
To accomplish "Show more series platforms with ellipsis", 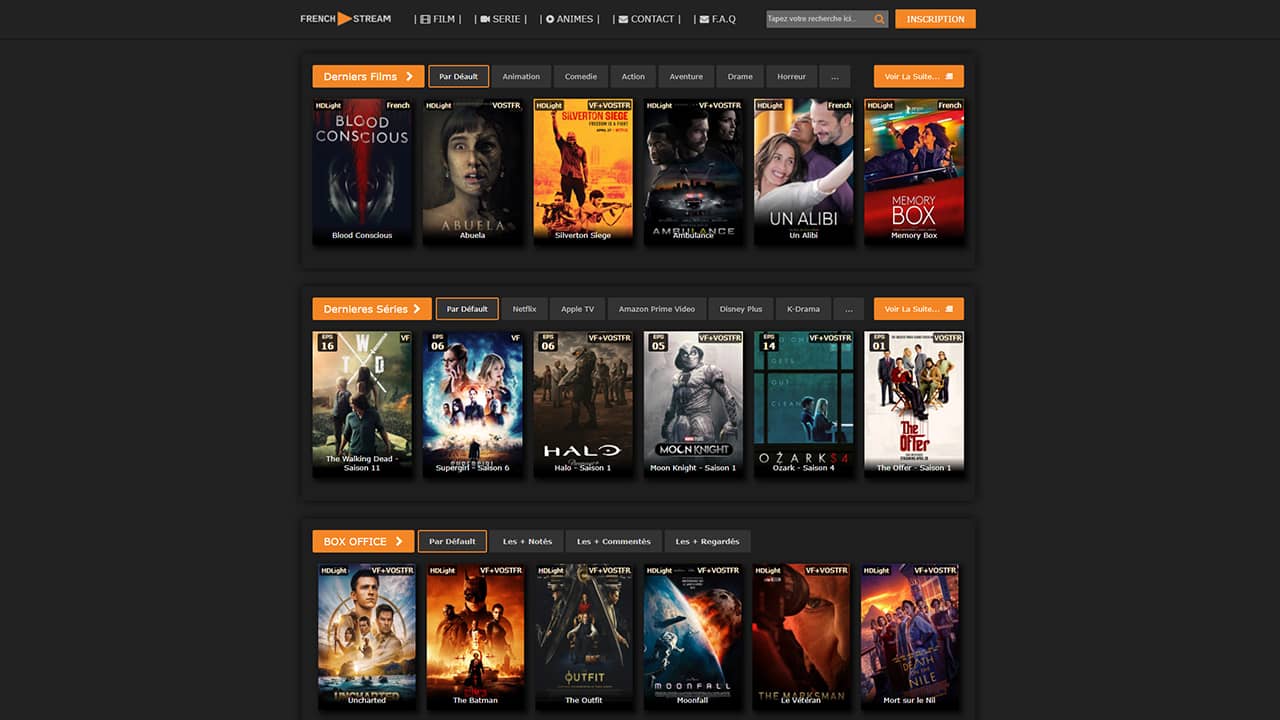I will tap(848, 309).
